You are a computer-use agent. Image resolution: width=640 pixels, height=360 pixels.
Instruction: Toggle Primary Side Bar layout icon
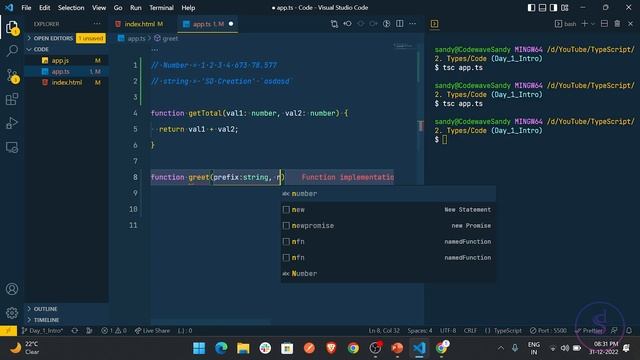531,8
